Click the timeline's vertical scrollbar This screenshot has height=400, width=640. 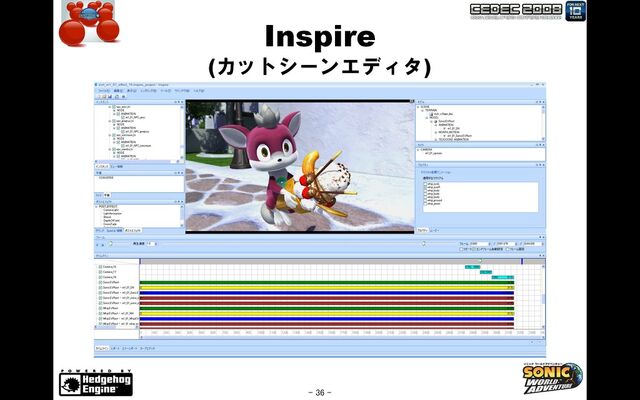tap(543, 297)
